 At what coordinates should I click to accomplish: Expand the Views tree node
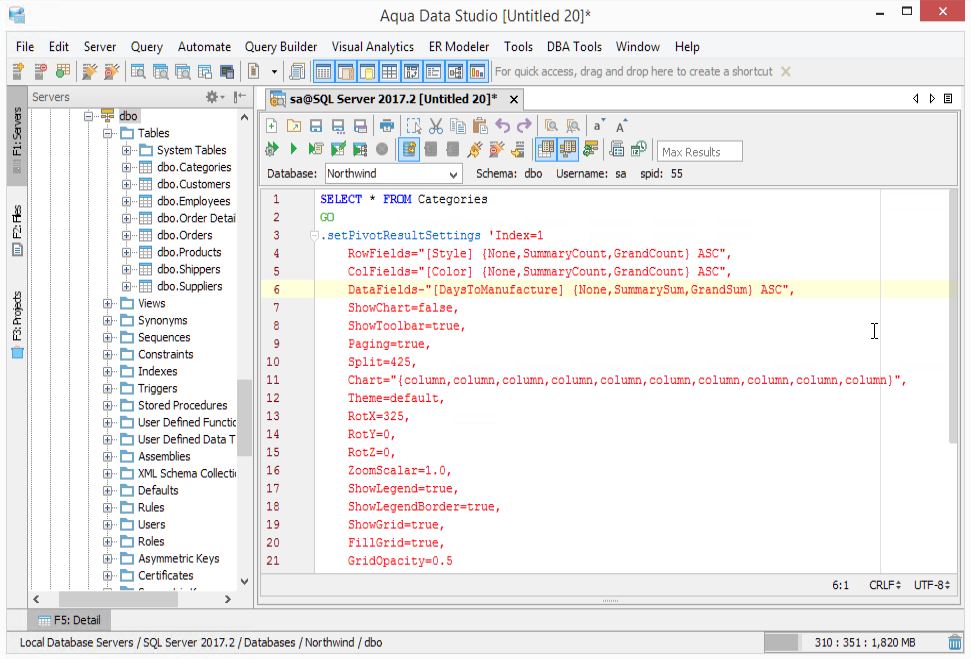tap(109, 304)
